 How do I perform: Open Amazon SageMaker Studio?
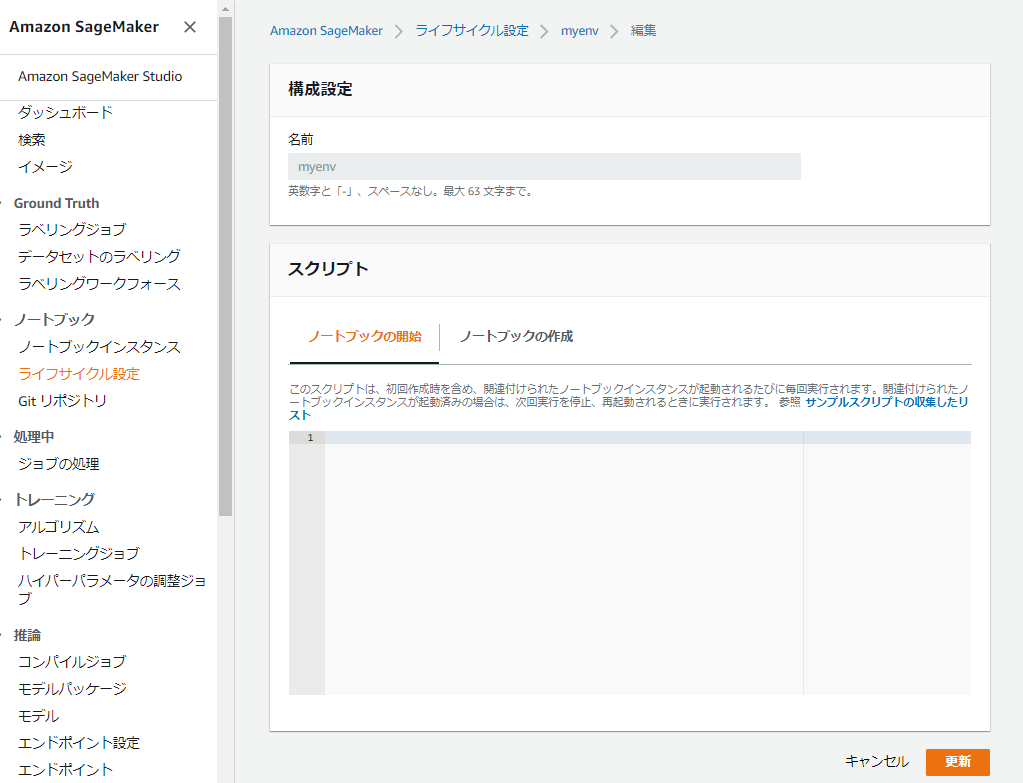[x=100, y=76]
